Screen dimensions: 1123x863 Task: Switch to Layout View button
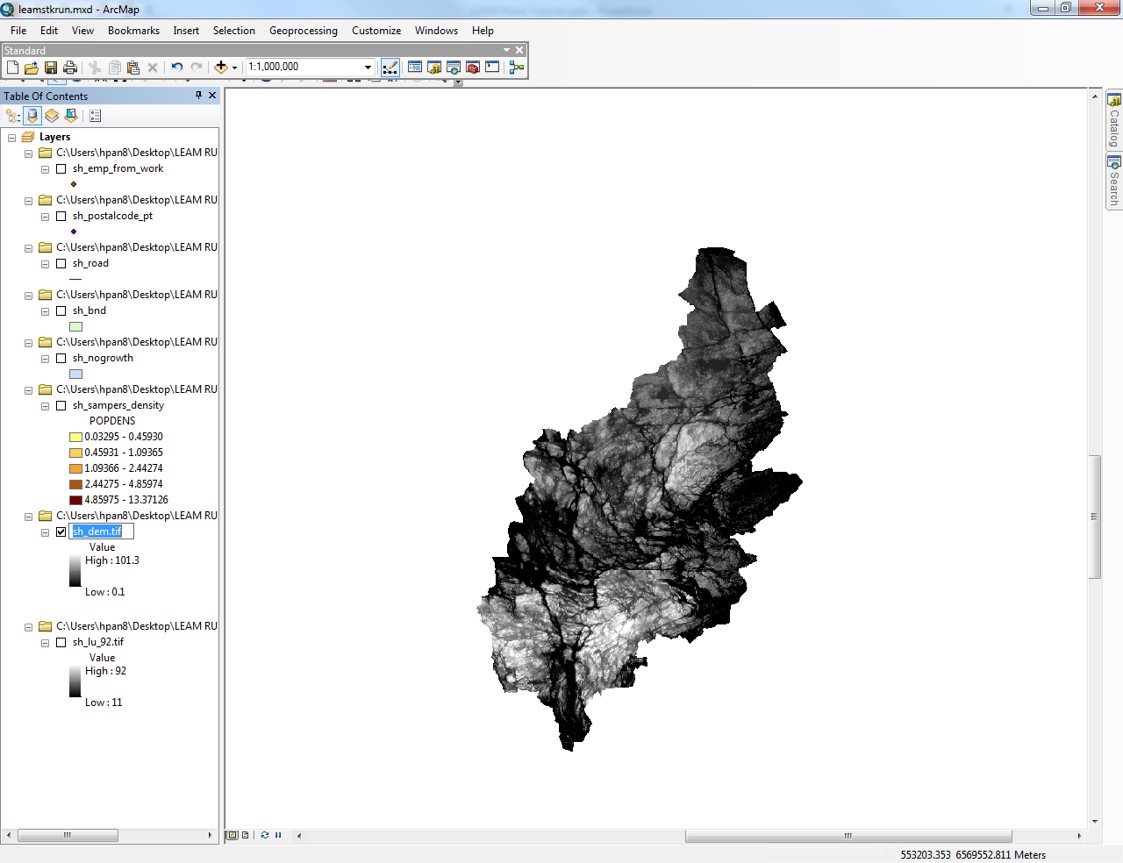coord(245,835)
